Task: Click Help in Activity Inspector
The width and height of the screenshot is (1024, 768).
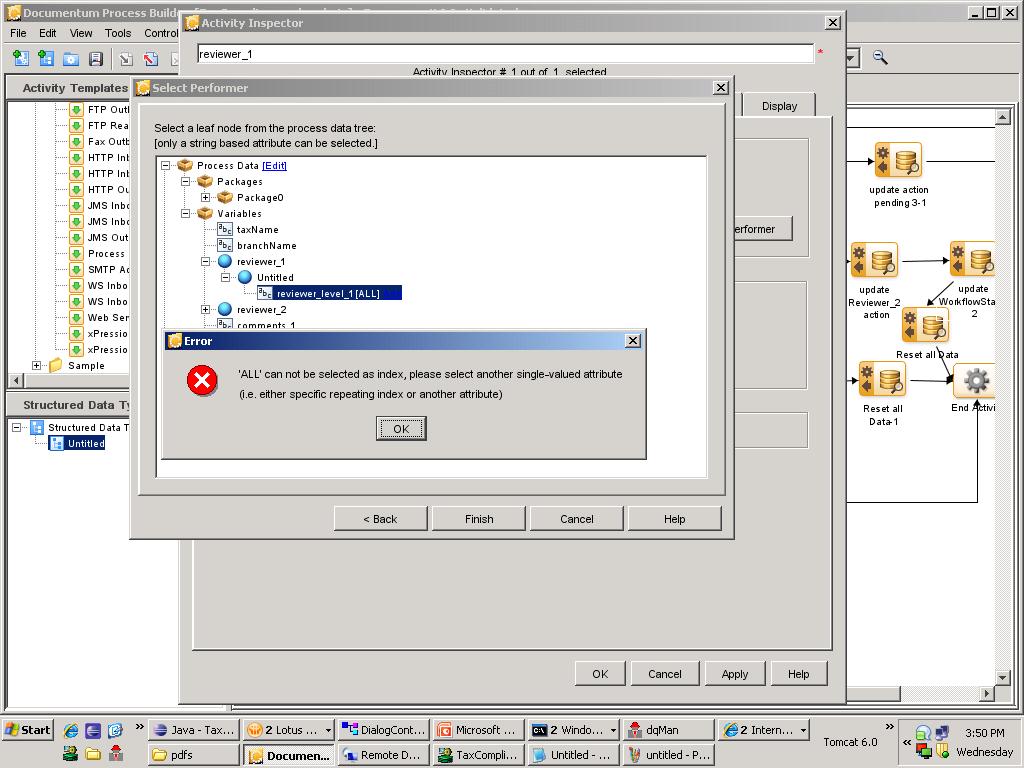Action: click(798, 674)
